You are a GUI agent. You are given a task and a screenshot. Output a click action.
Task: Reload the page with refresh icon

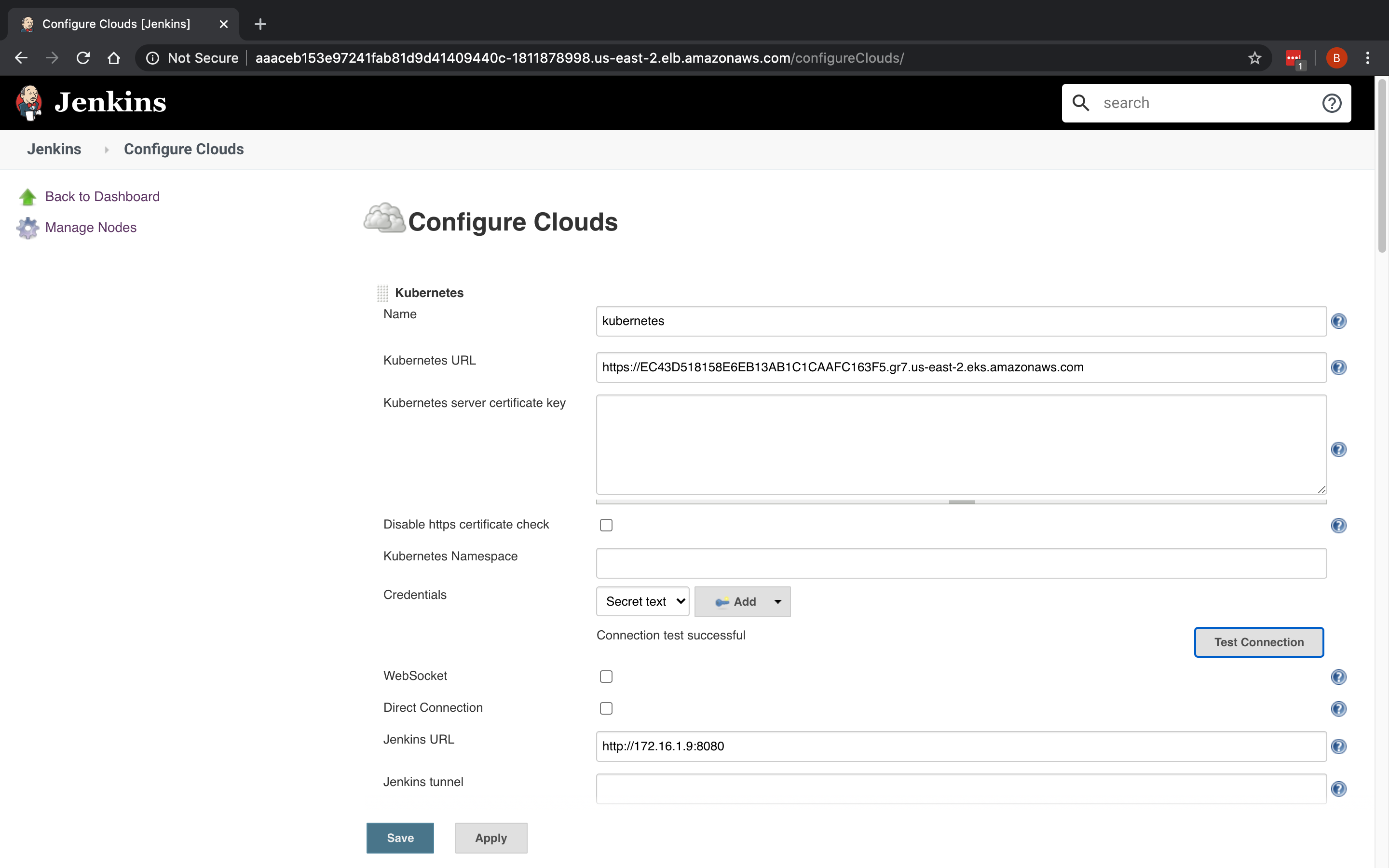pyautogui.click(x=83, y=58)
